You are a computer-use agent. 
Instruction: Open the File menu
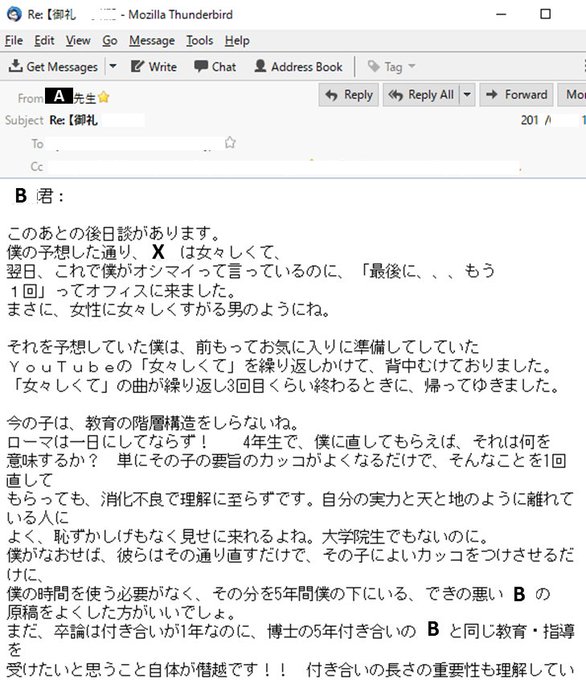(14, 41)
